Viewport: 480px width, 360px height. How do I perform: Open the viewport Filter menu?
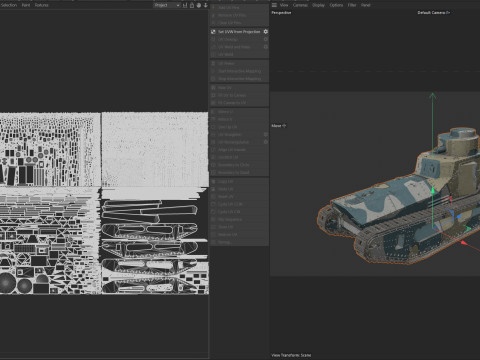(x=352, y=5)
